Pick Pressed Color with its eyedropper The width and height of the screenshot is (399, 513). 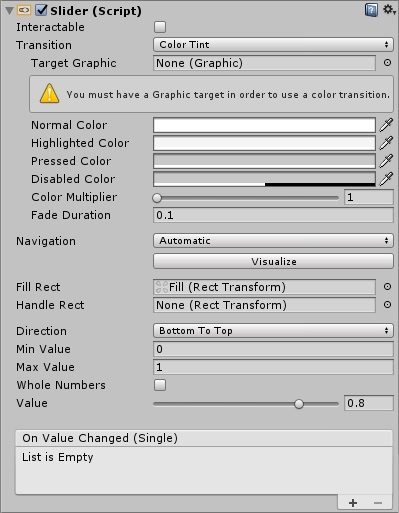[x=386, y=161]
